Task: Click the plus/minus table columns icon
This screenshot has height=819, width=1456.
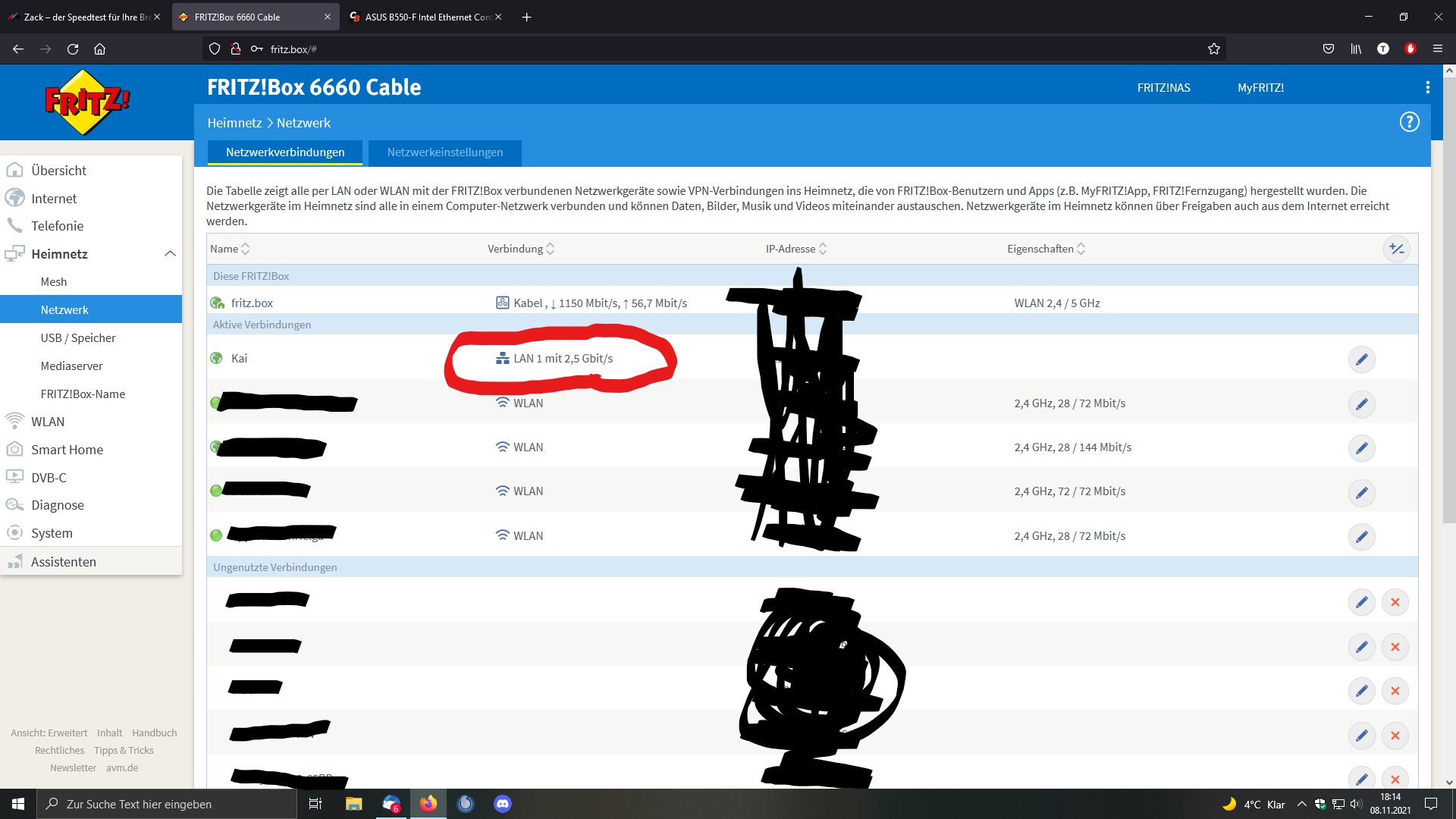Action: pyautogui.click(x=1396, y=249)
